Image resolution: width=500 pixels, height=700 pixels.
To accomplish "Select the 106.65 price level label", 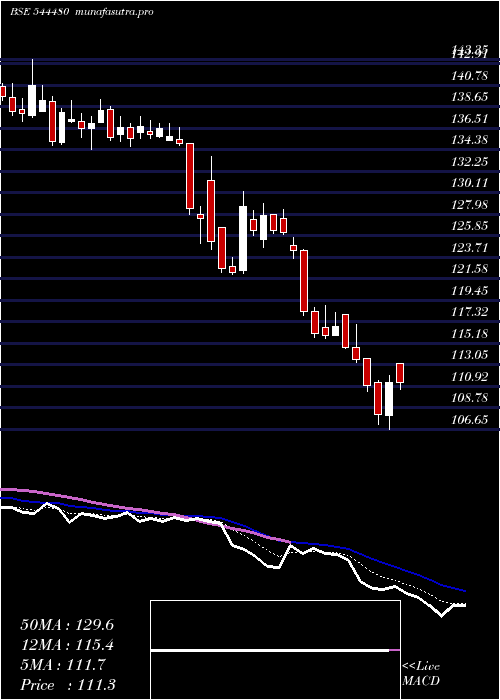I will point(470,420).
